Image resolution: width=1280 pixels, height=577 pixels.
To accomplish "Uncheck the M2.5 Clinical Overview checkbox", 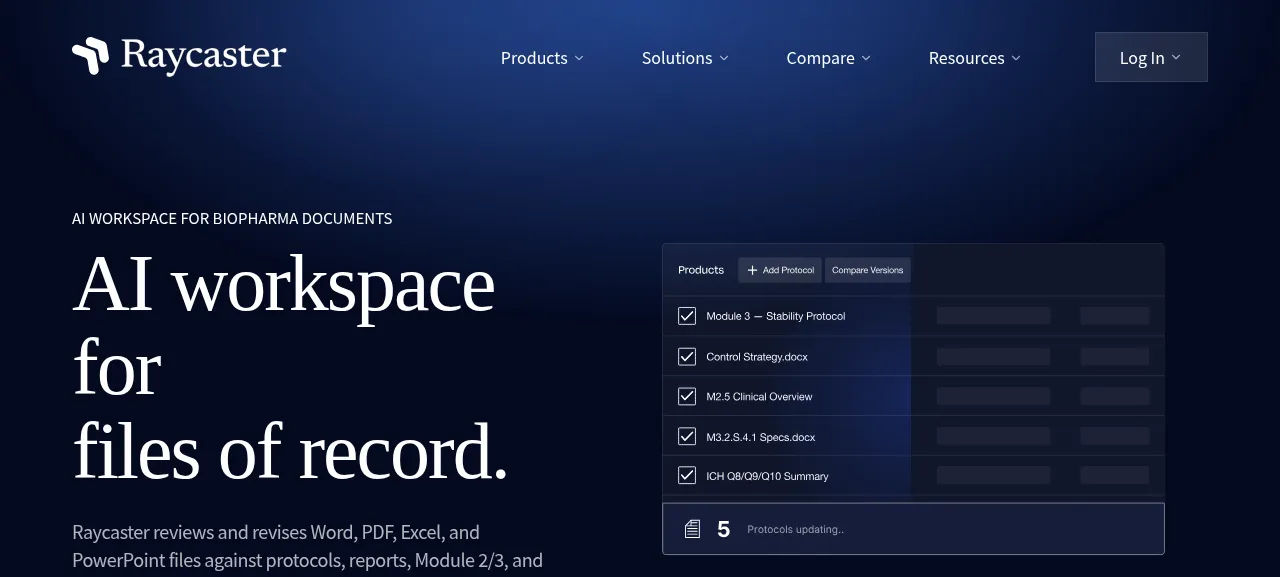I will pos(687,396).
